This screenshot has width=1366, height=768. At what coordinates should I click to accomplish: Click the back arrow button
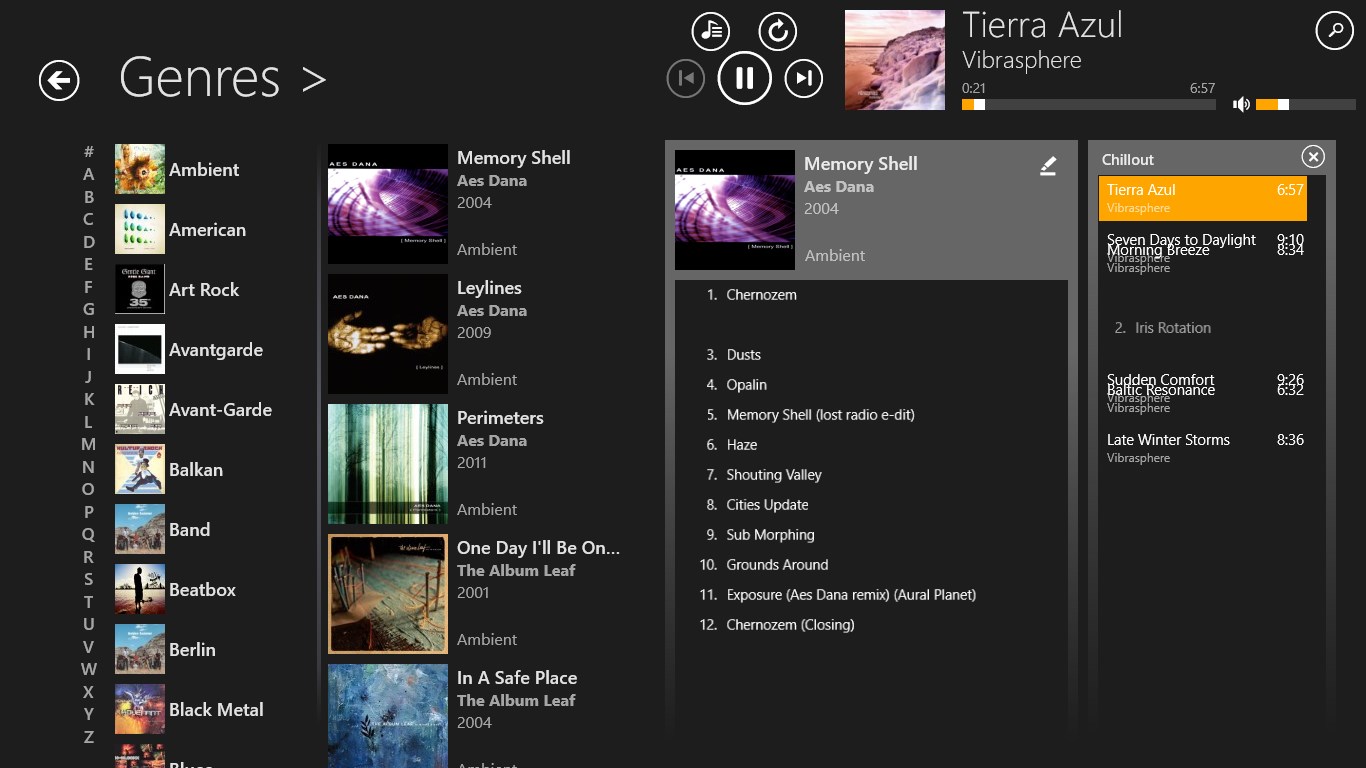point(59,80)
